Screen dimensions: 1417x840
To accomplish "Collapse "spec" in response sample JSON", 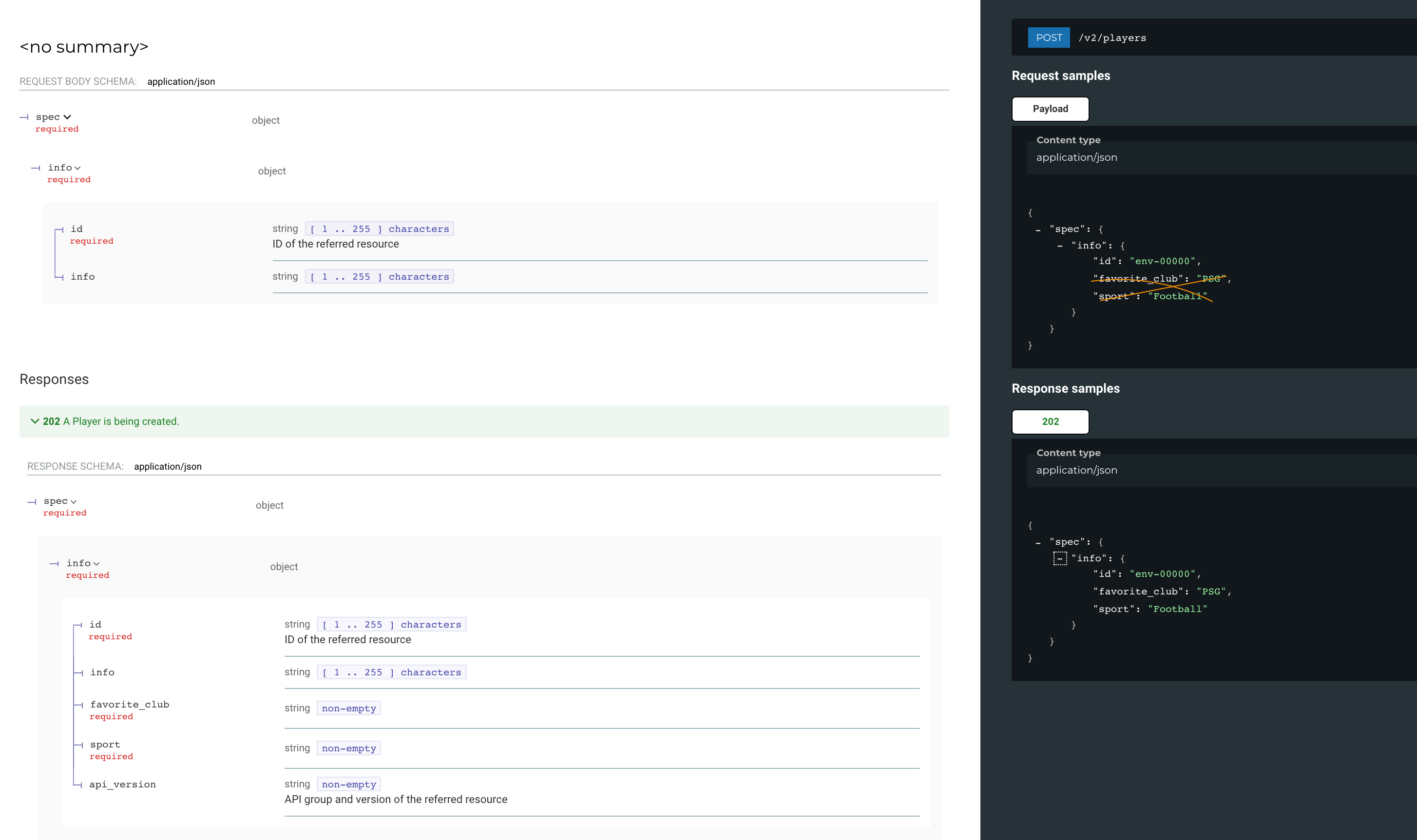I will coord(1038,543).
